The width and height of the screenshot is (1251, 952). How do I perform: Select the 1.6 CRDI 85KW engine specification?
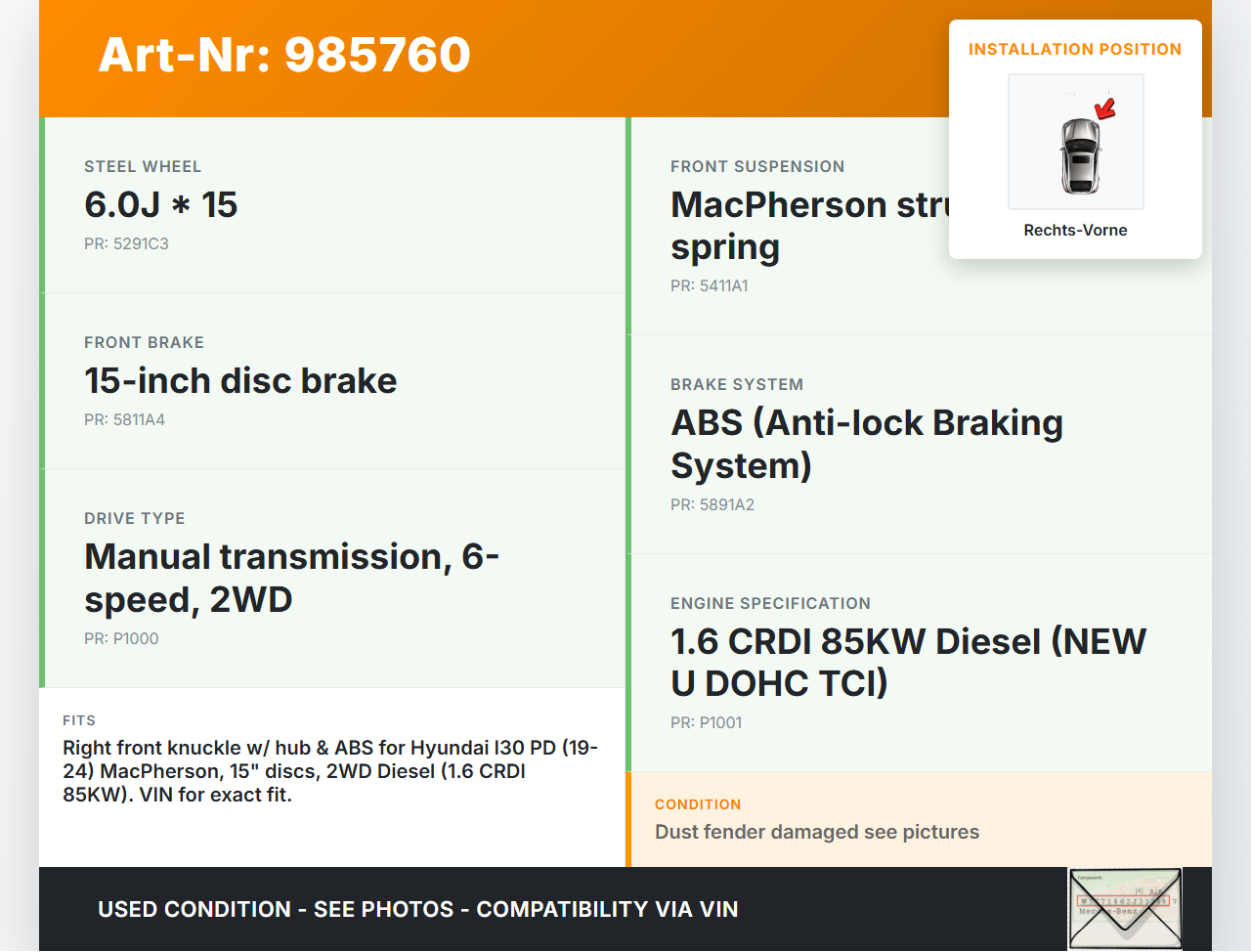click(x=907, y=663)
